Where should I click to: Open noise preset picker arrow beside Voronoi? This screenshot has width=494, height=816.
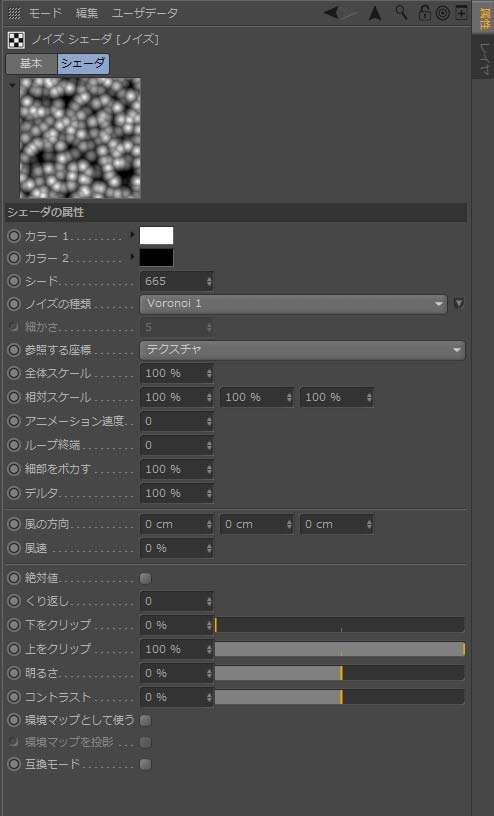[459, 303]
